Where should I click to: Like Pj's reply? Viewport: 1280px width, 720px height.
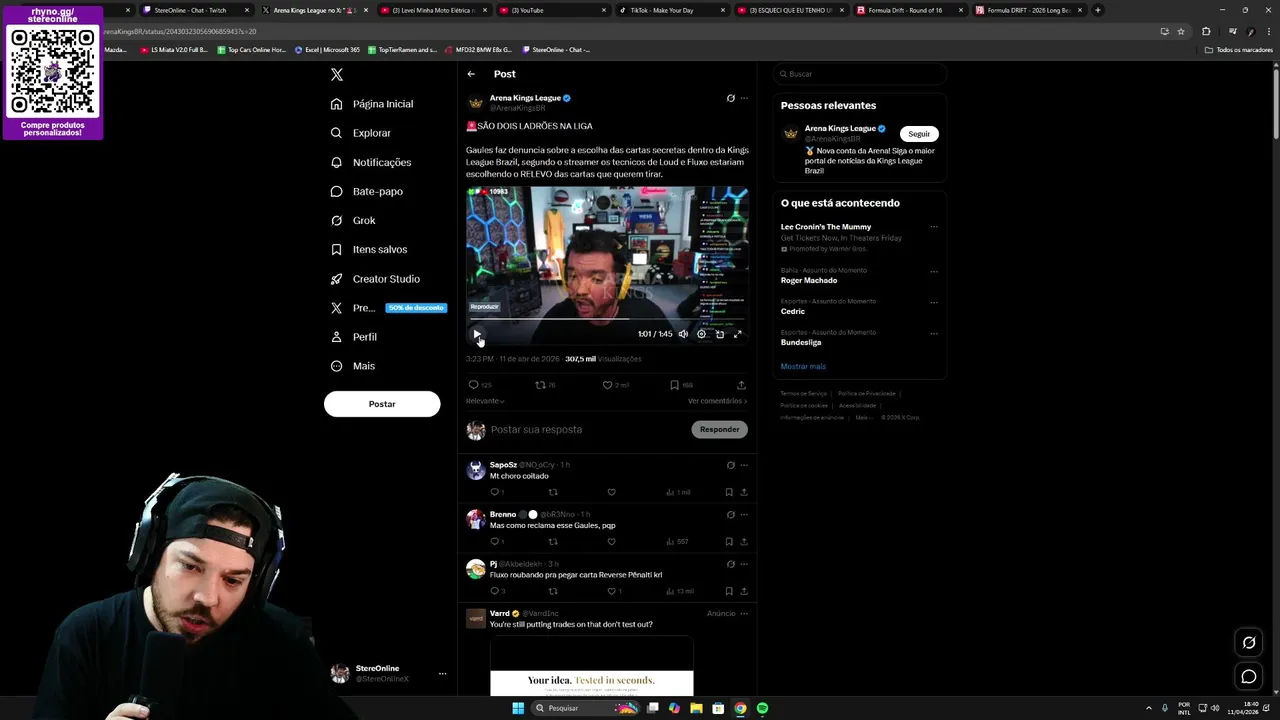pyautogui.click(x=613, y=591)
